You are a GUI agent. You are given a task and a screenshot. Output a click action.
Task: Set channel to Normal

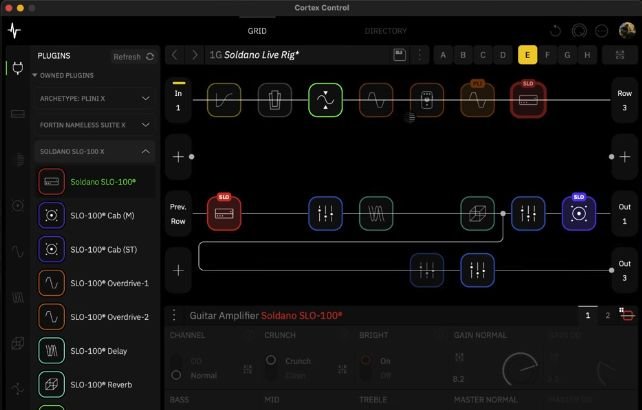[177, 375]
